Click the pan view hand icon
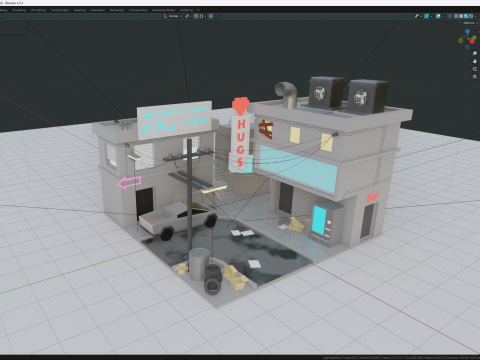480x360 pixels. 475,61
